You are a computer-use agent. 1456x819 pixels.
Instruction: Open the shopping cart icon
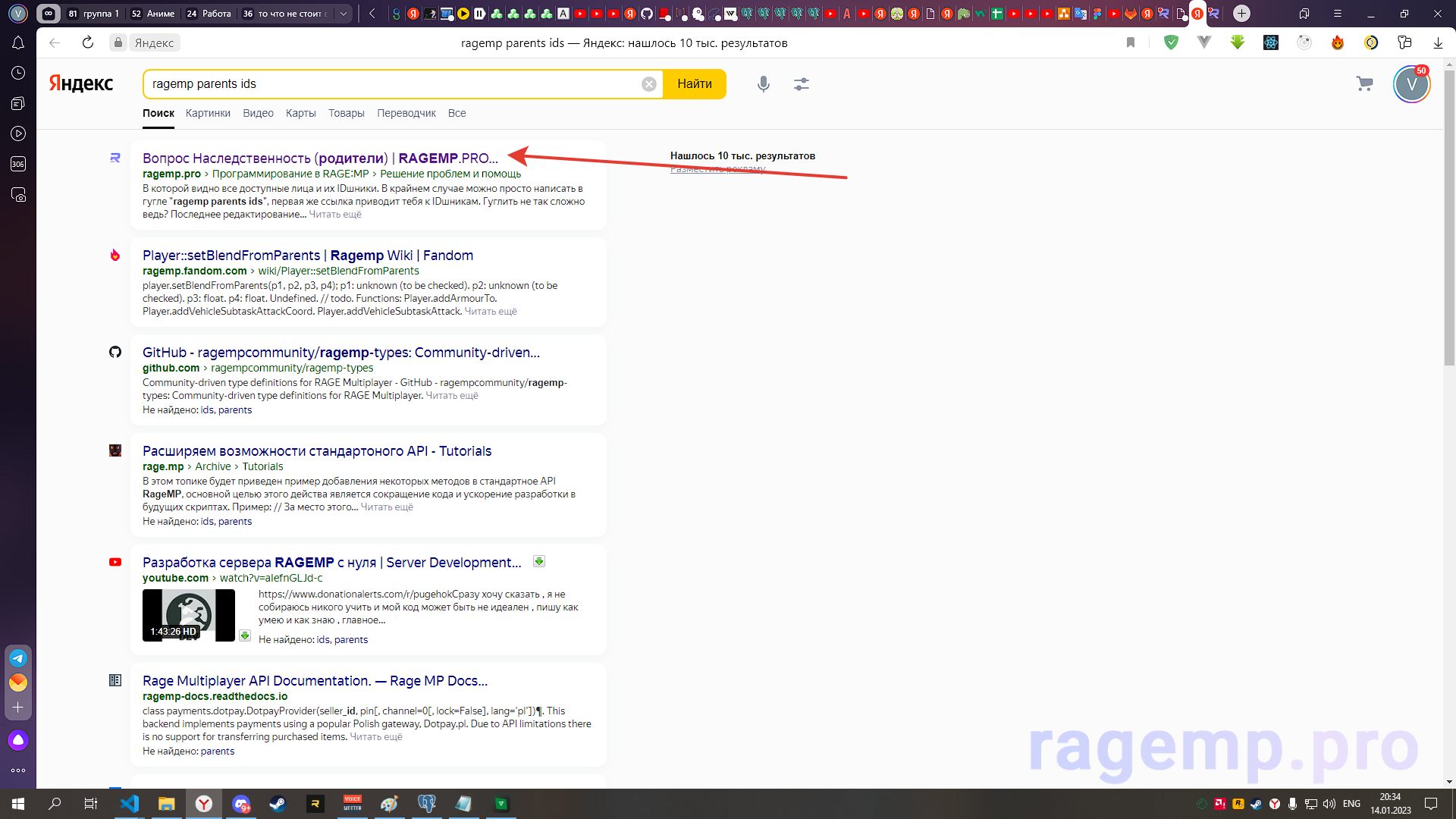[x=1364, y=84]
